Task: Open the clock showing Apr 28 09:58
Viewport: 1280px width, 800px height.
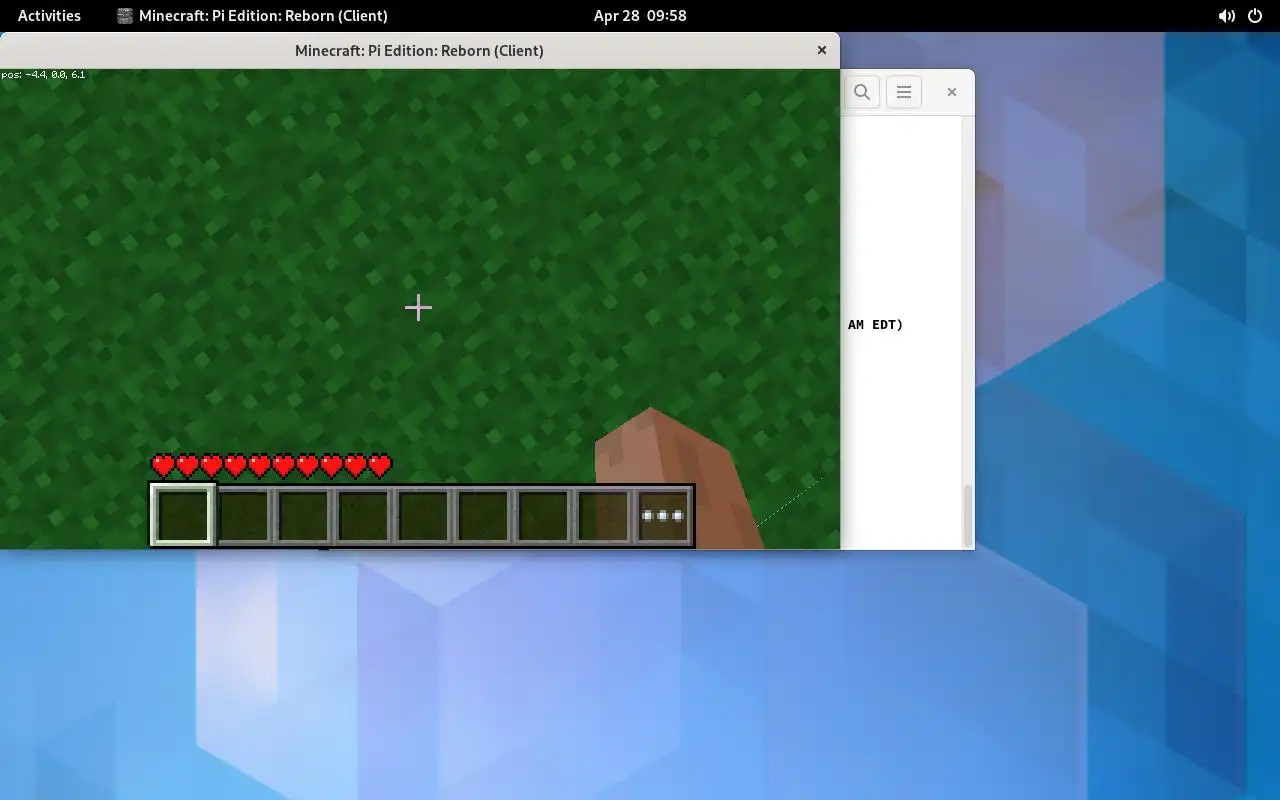Action: pyautogui.click(x=640, y=15)
